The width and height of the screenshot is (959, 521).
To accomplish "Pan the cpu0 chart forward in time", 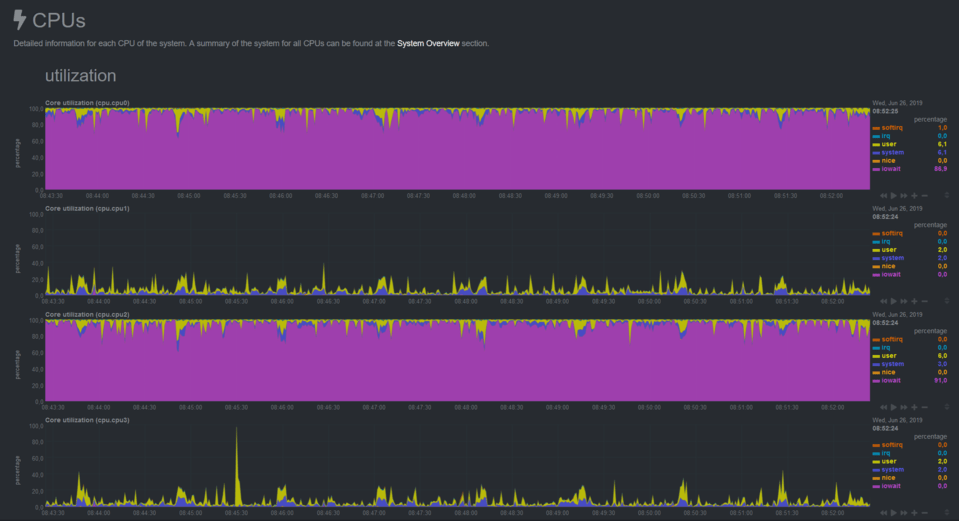I will 904,196.
